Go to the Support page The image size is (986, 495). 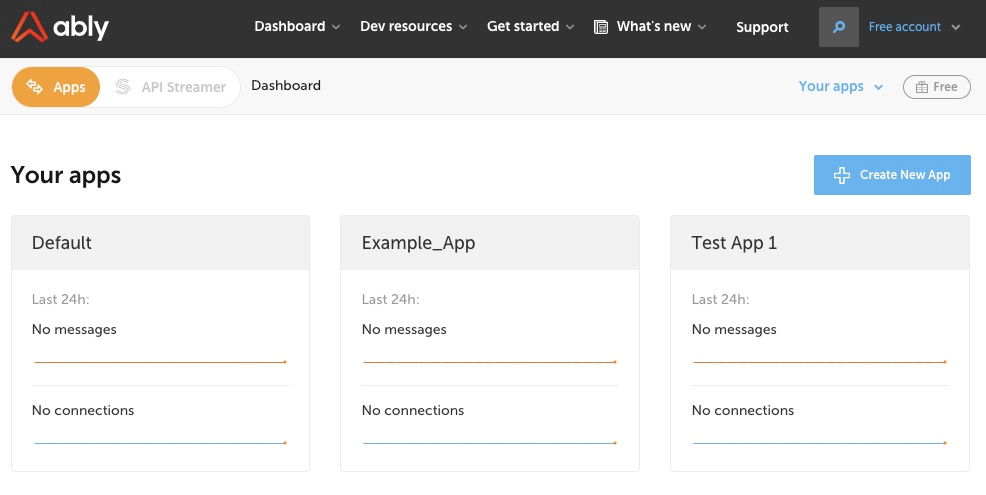point(762,27)
